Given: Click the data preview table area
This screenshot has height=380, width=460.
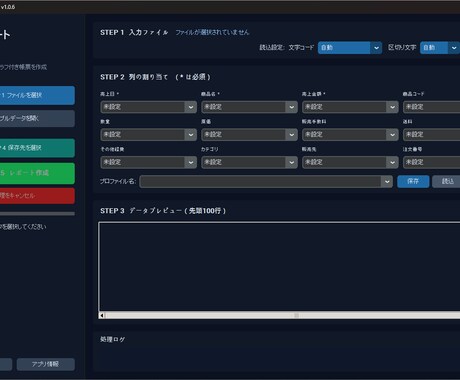Looking at the screenshot, I should pyautogui.click(x=279, y=267).
